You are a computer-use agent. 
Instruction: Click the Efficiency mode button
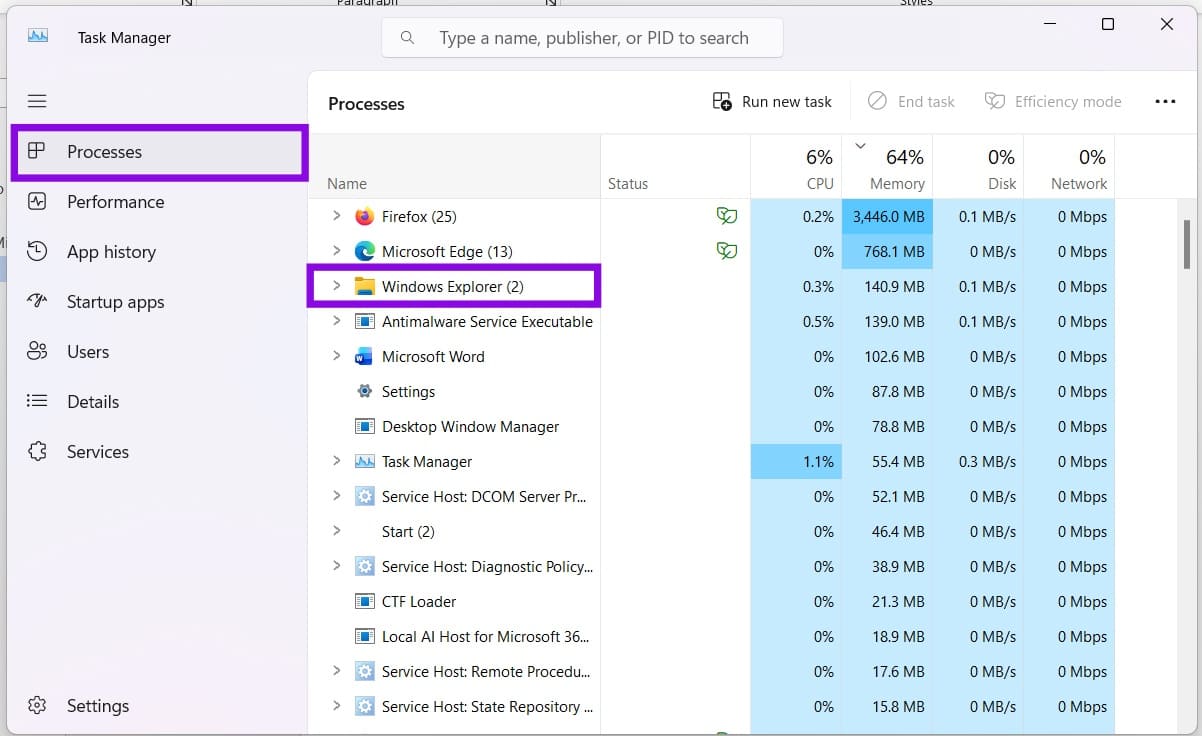pyautogui.click(x=1053, y=101)
